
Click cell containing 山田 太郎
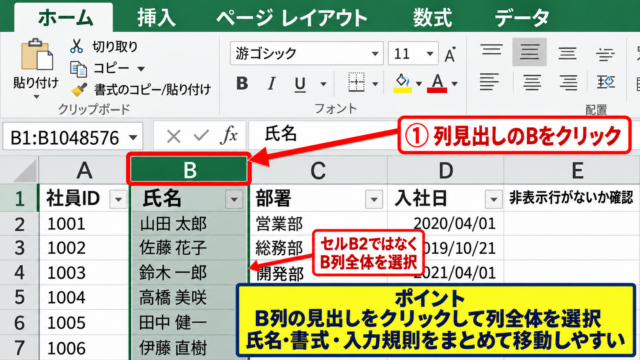pyautogui.click(x=189, y=224)
